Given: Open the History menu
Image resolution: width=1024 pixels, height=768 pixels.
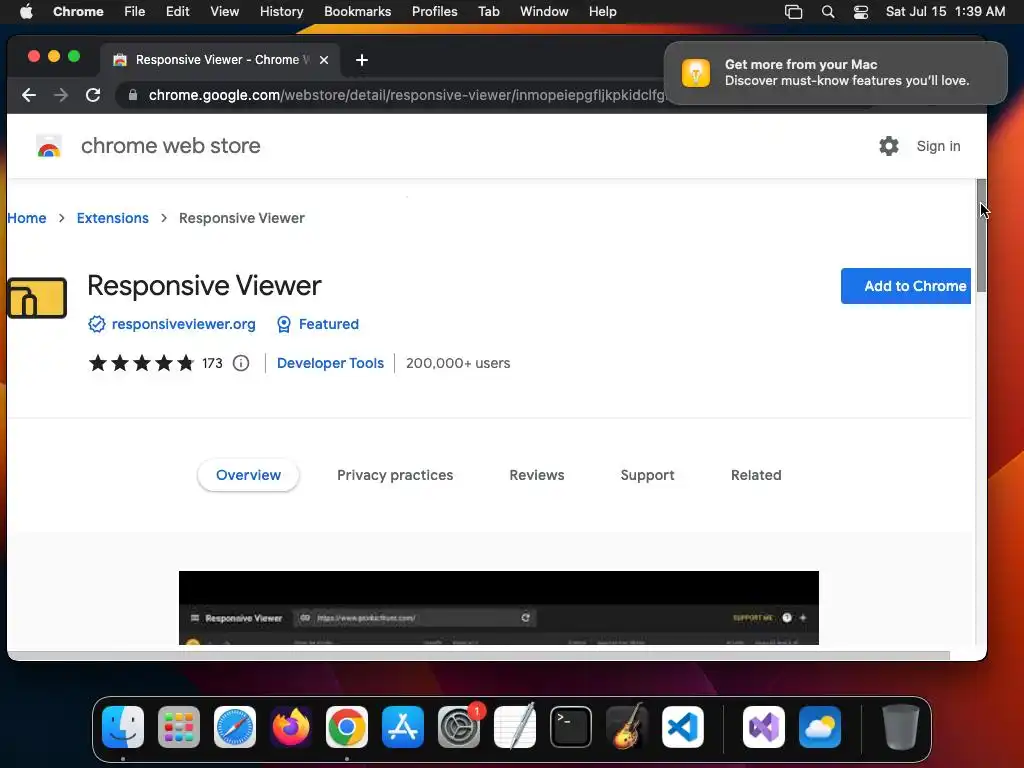Looking at the screenshot, I should [281, 12].
